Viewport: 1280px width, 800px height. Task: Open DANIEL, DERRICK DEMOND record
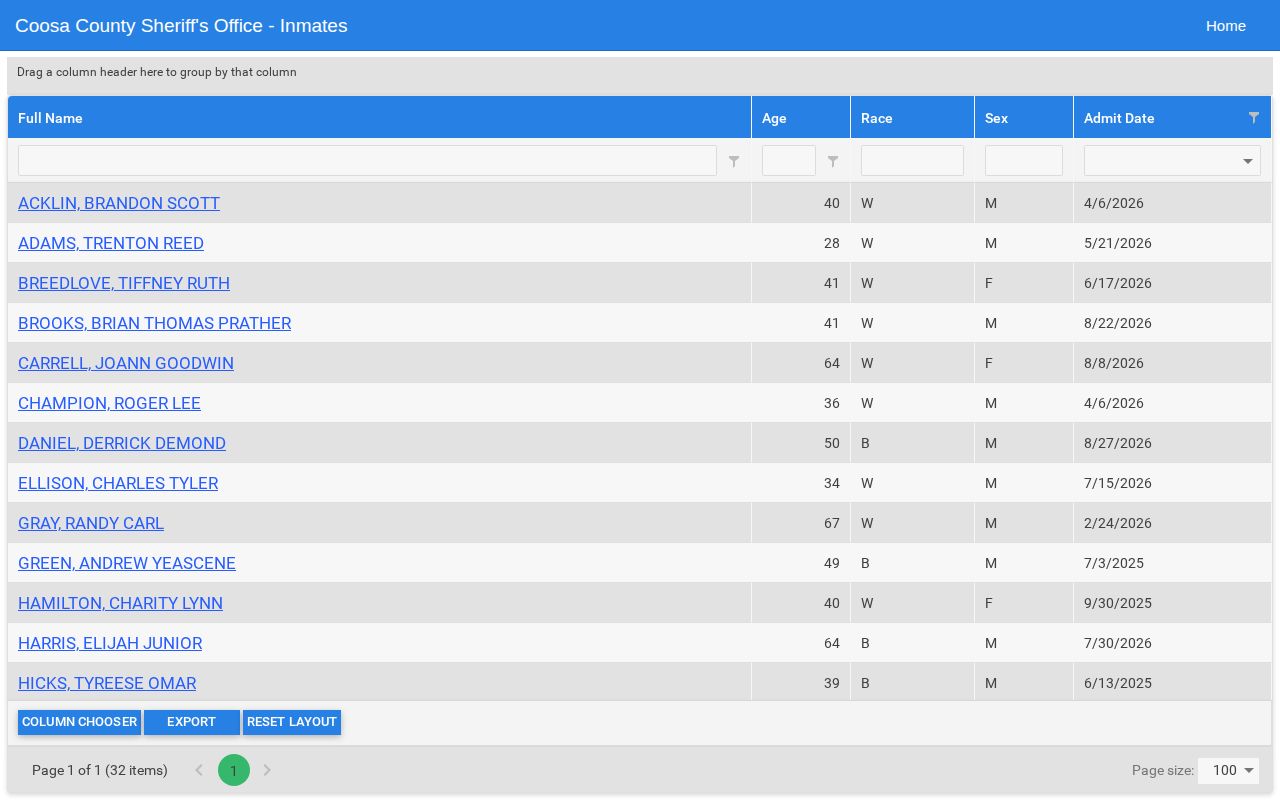click(x=122, y=443)
